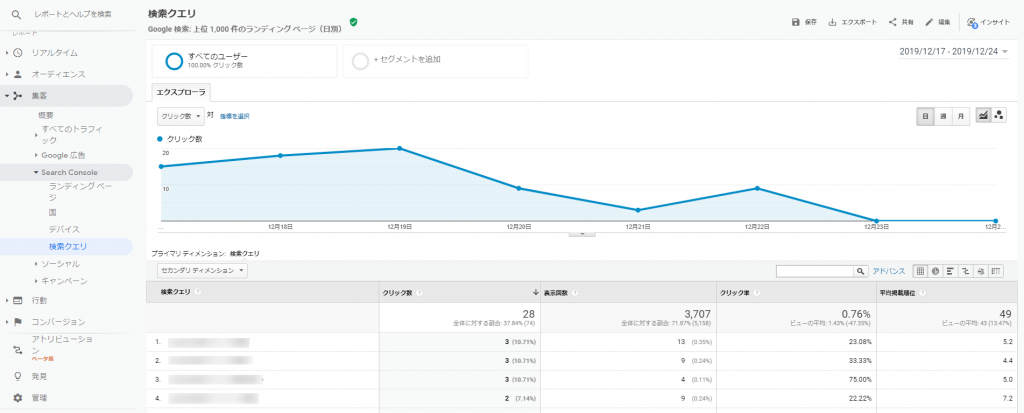Select the 日 (day) granularity toggle

coord(926,116)
